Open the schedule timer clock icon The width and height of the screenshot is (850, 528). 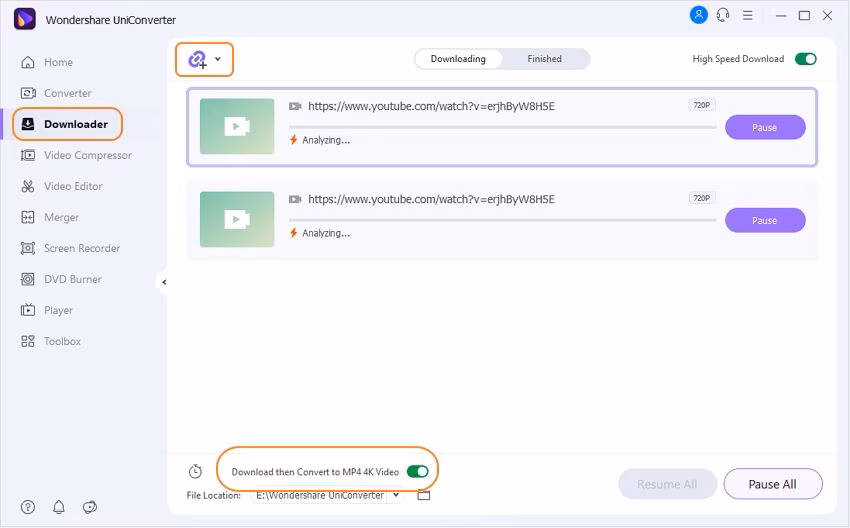click(x=195, y=471)
